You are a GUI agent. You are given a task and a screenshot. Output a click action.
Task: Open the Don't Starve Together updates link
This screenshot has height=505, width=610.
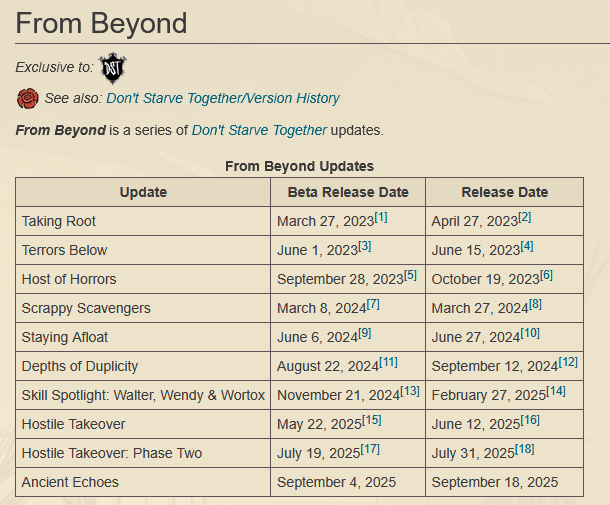pyautogui.click(x=259, y=130)
